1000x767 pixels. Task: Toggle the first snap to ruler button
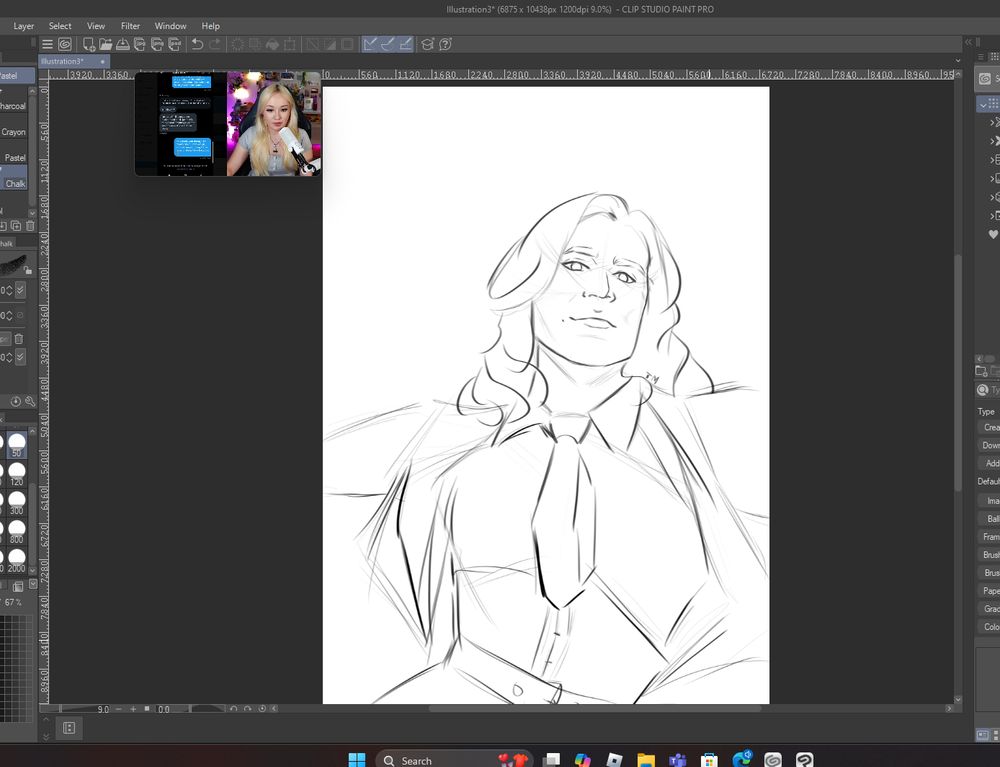coord(370,44)
